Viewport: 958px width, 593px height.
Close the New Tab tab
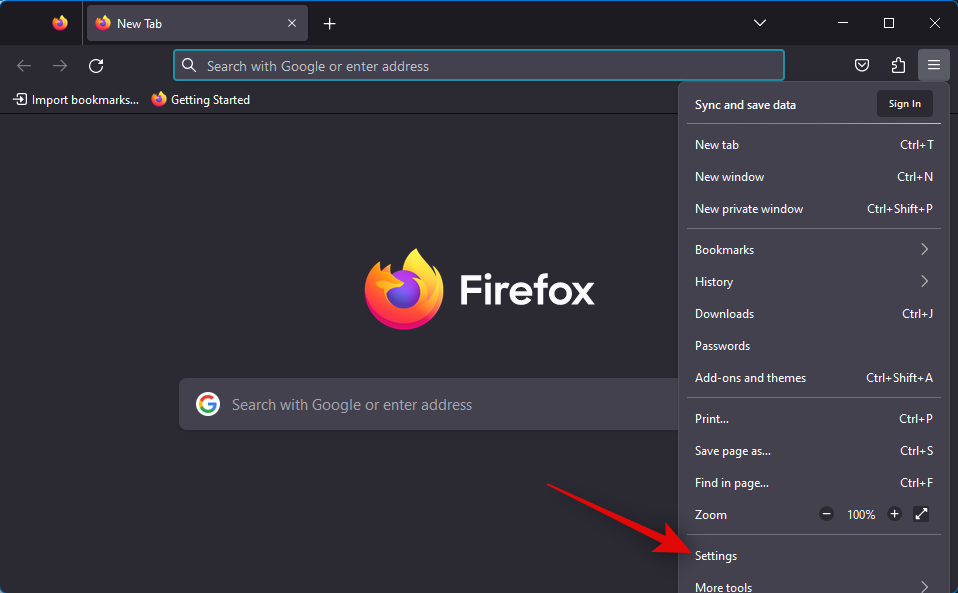click(x=292, y=23)
